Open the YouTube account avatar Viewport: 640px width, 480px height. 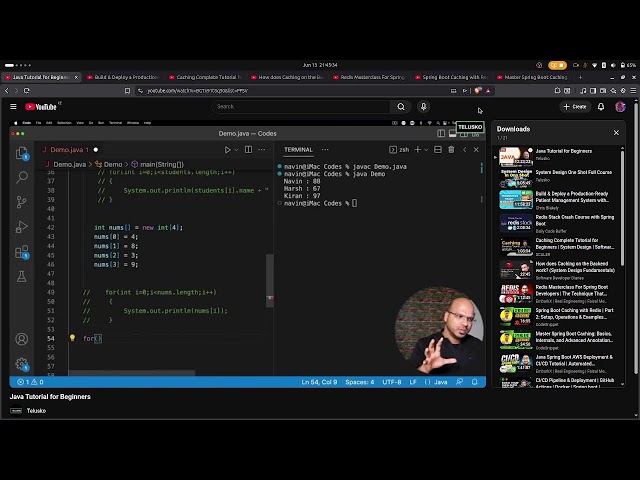[x=620, y=107]
